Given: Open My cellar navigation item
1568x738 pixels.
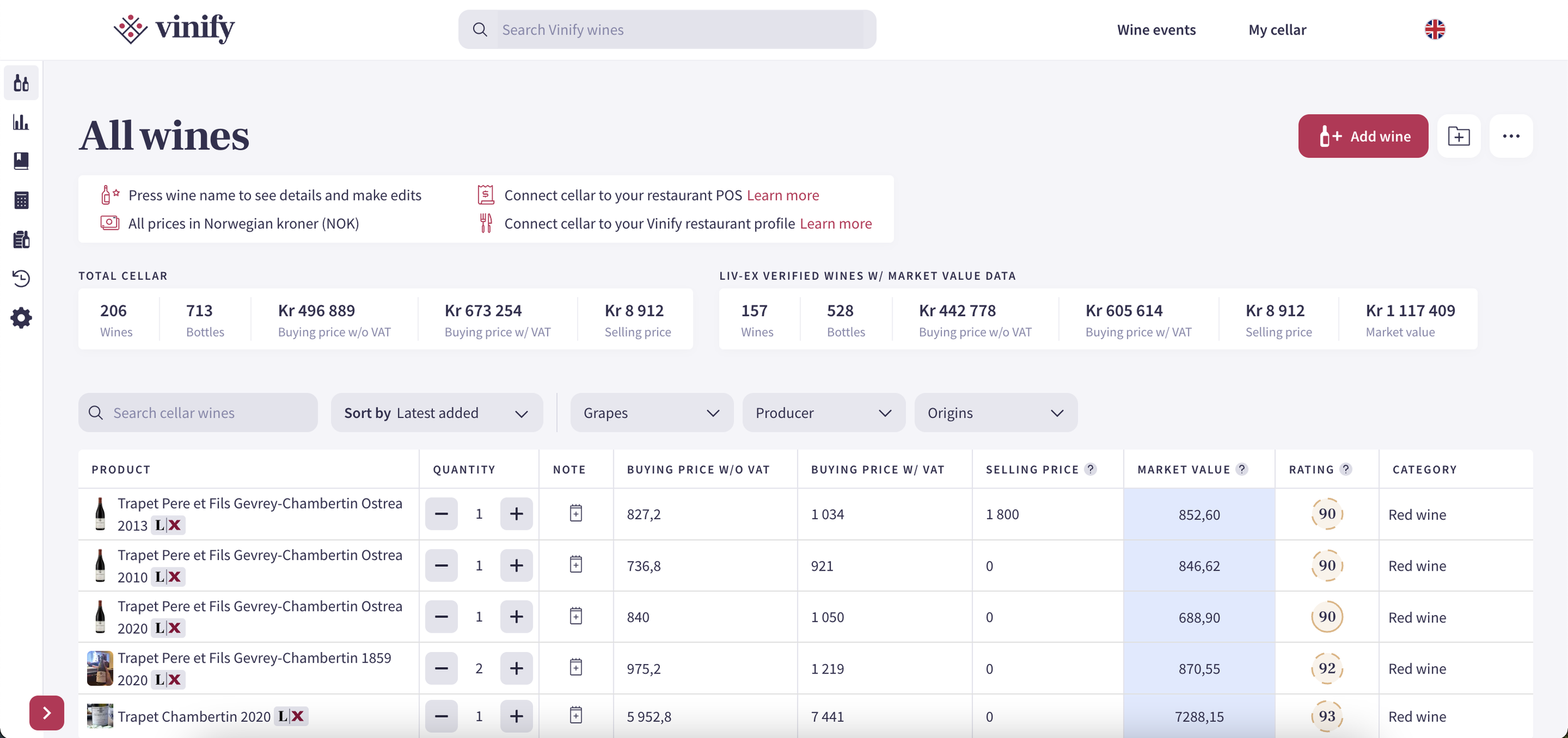Looking at the screenshot, I should tap(1277, 29).
